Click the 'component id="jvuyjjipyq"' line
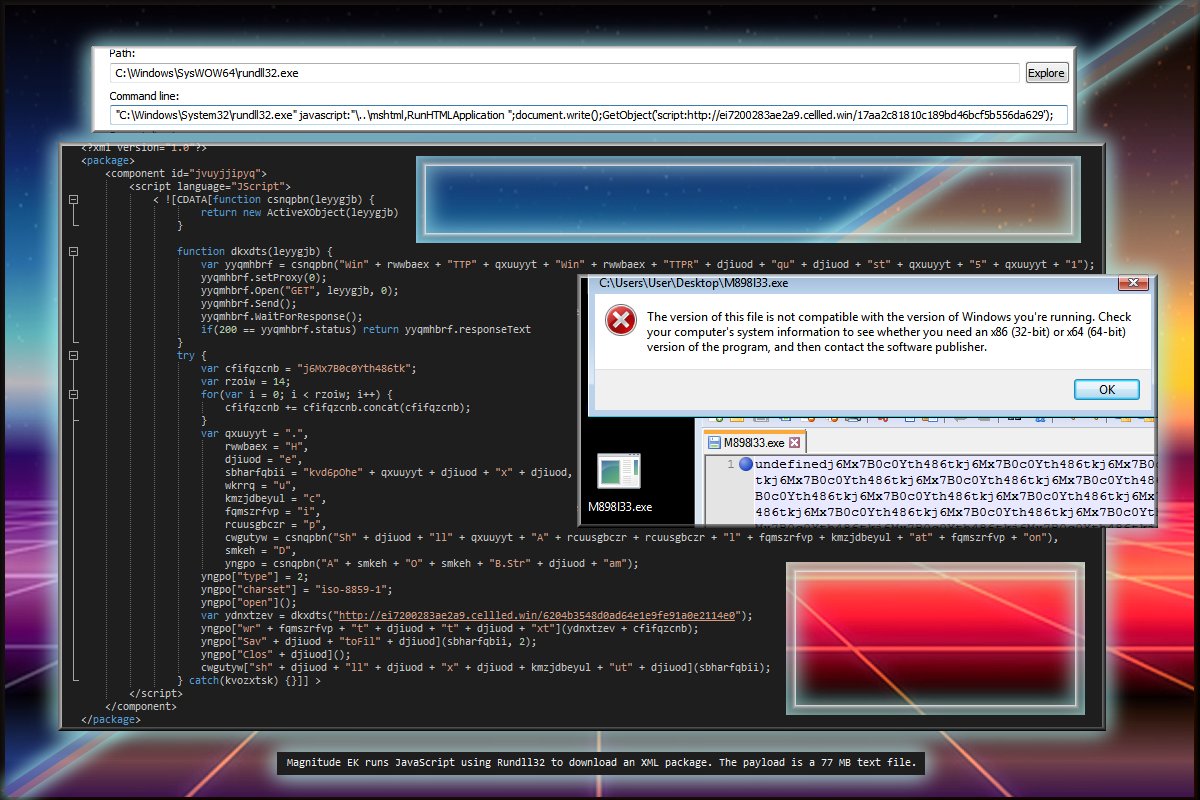This screenshot has width=1200, height=800. (x=186, y=173)
